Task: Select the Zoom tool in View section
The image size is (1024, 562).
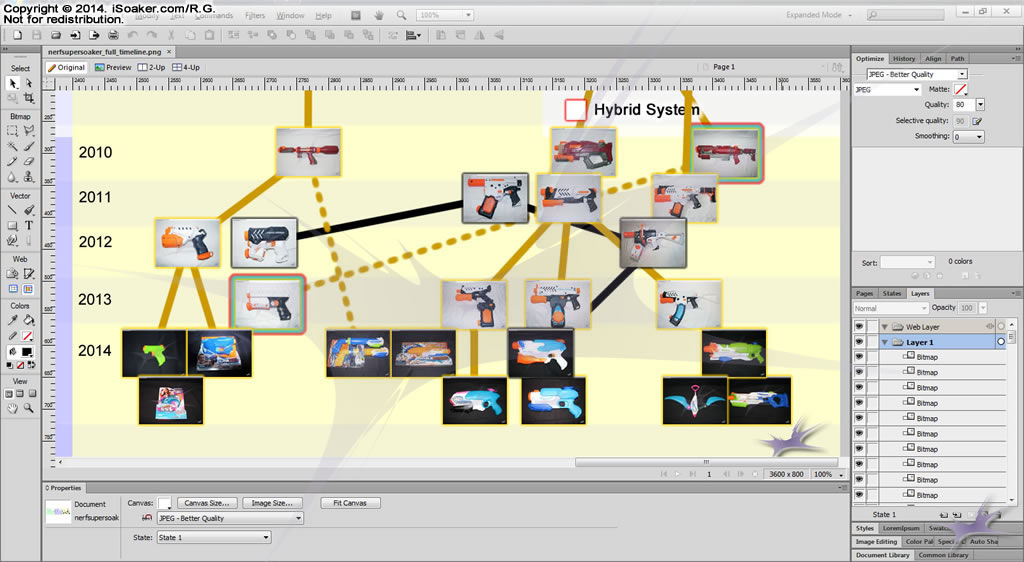Action: click(29, 408)
